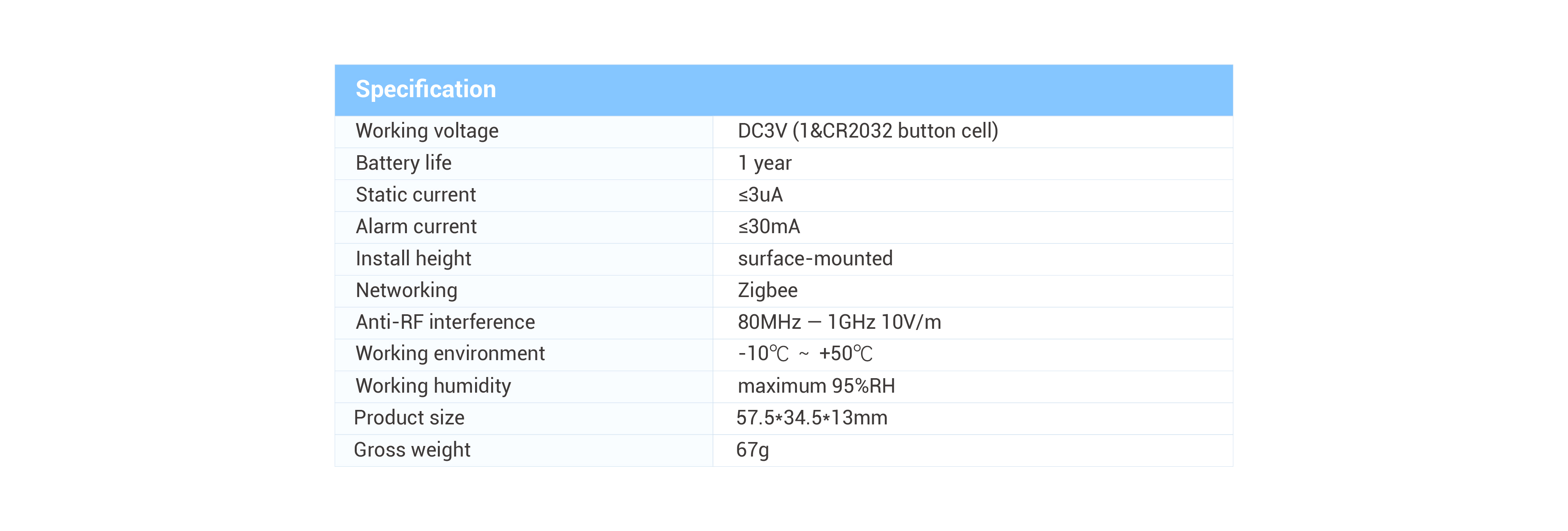Select the Working environment label
The width and height of the screenshot is (1568, 531).
(450, 353)
